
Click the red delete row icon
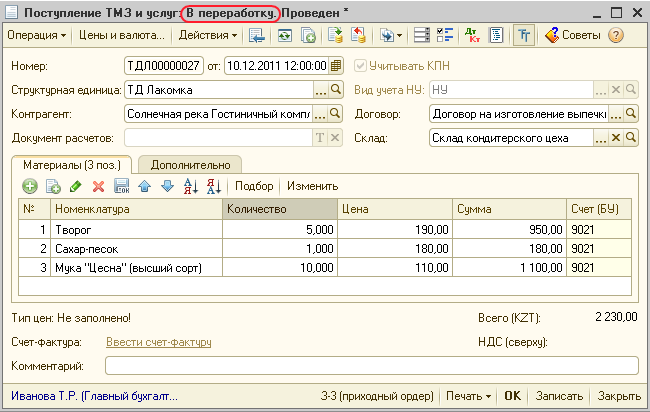(x=98, y=186)
